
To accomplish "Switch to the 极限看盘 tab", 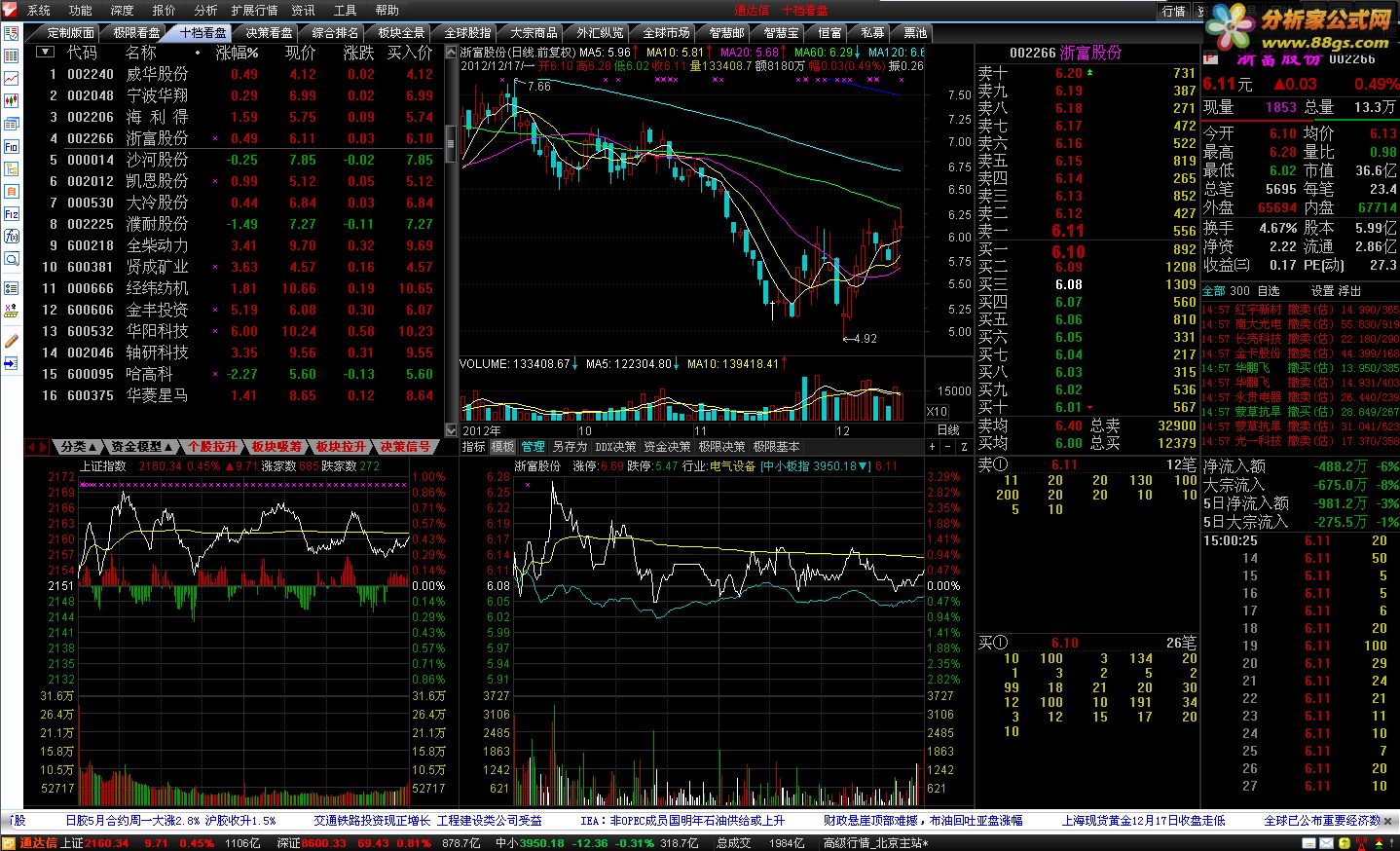I will (x=136, y=32).
